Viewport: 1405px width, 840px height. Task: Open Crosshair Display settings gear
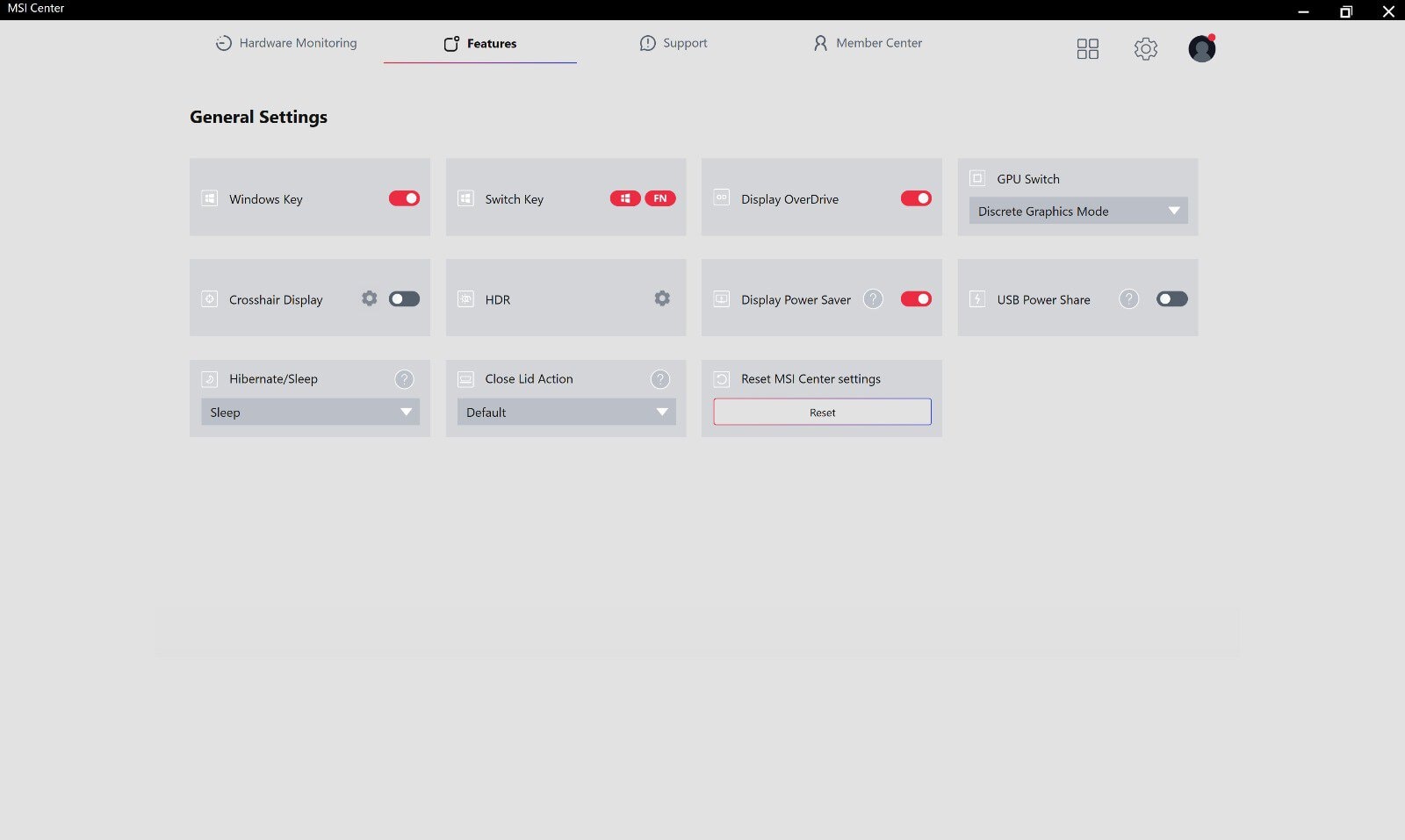coord(369,298)
